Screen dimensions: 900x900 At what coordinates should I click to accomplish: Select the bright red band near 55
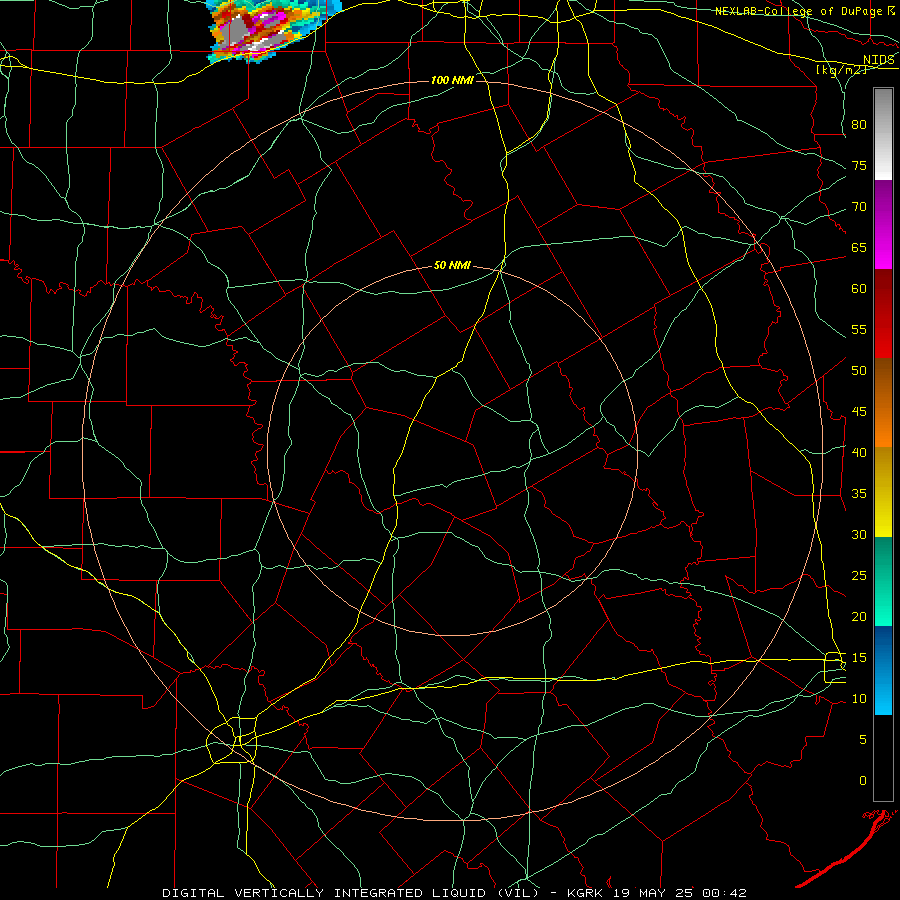(883, 339)
